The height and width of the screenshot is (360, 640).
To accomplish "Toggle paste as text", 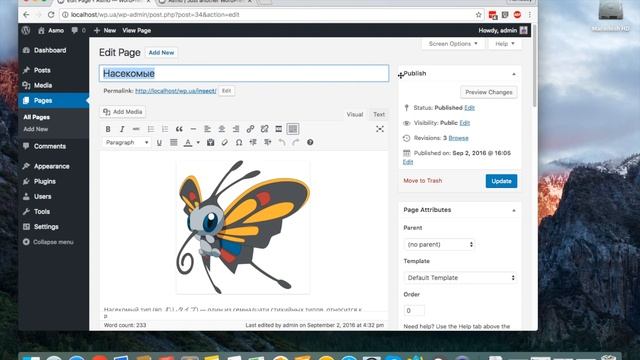I will [210, 142].
